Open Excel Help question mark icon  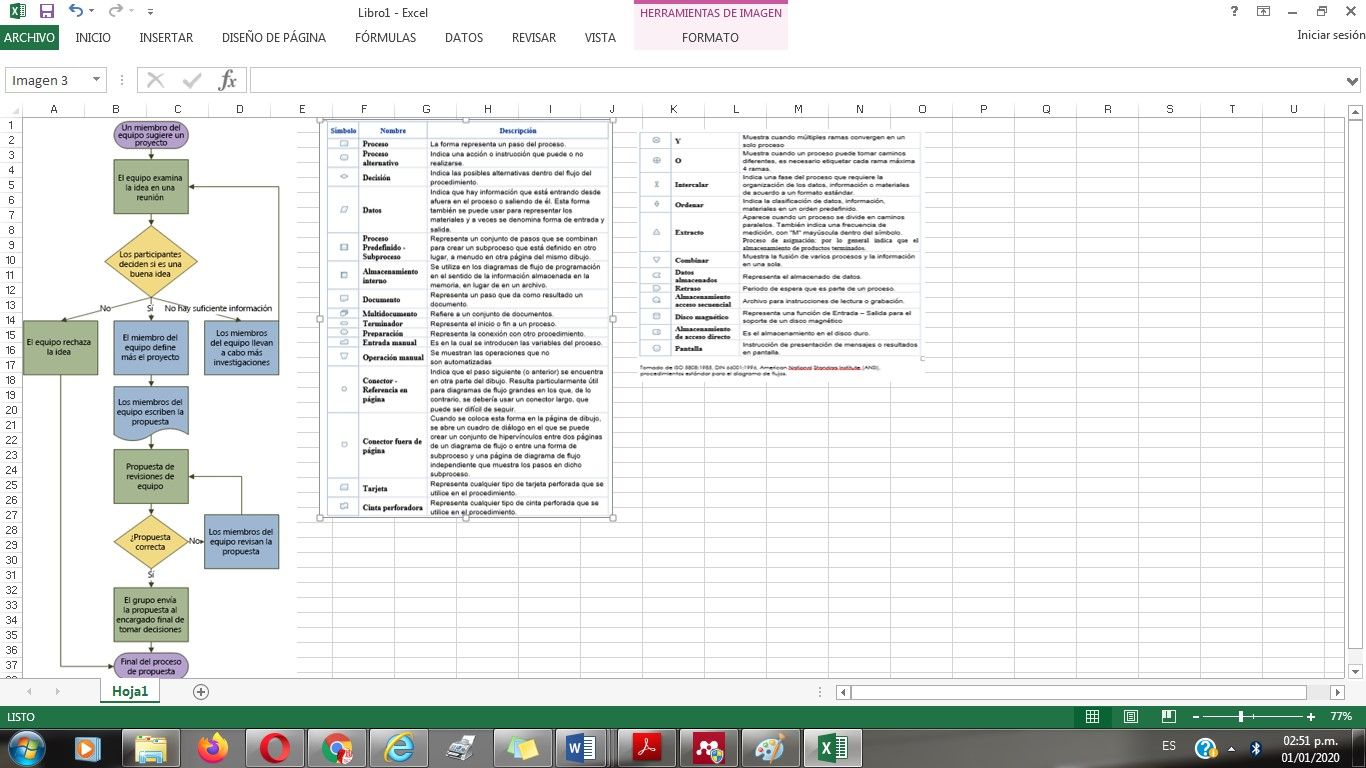(1234, 11)
